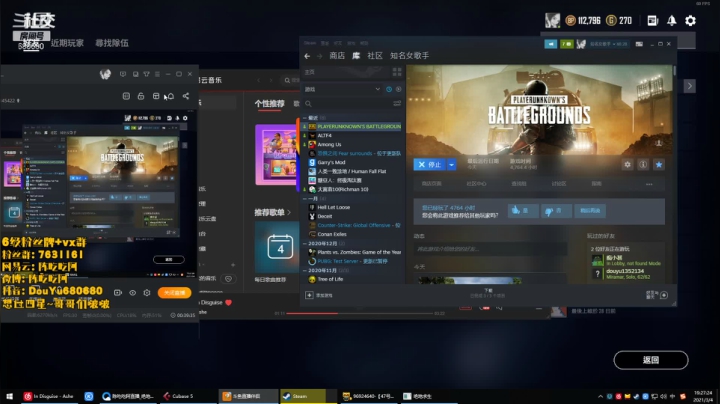Click the camera icon in streaming app
This screenshot has width=720, height=404.
(118, 292)
